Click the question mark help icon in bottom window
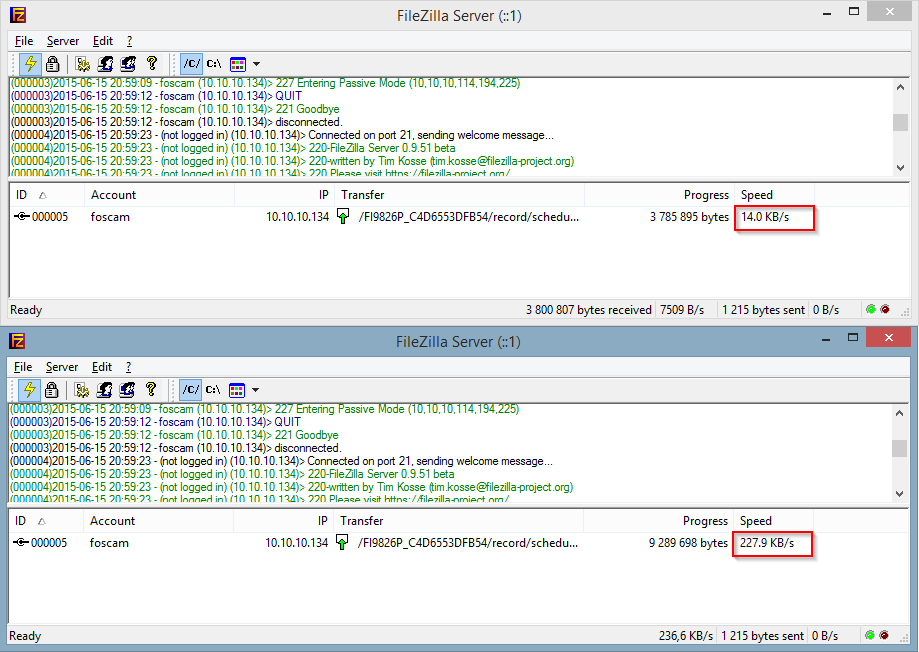919x652 pixels. point(151,389)
